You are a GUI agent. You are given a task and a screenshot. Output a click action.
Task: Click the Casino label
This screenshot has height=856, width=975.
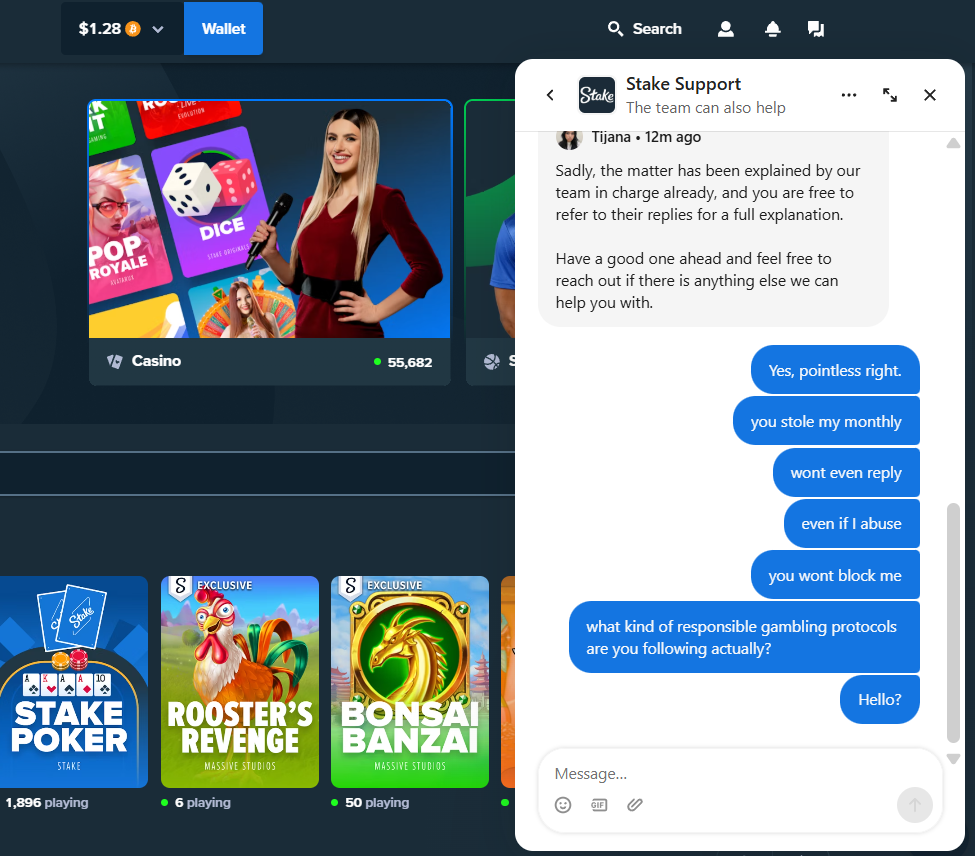(156, 361)
